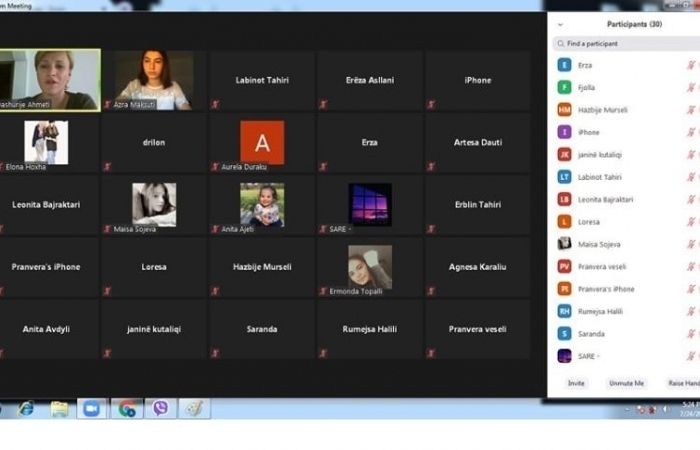Open Viber from the Windows taskbar

(160, 408)
